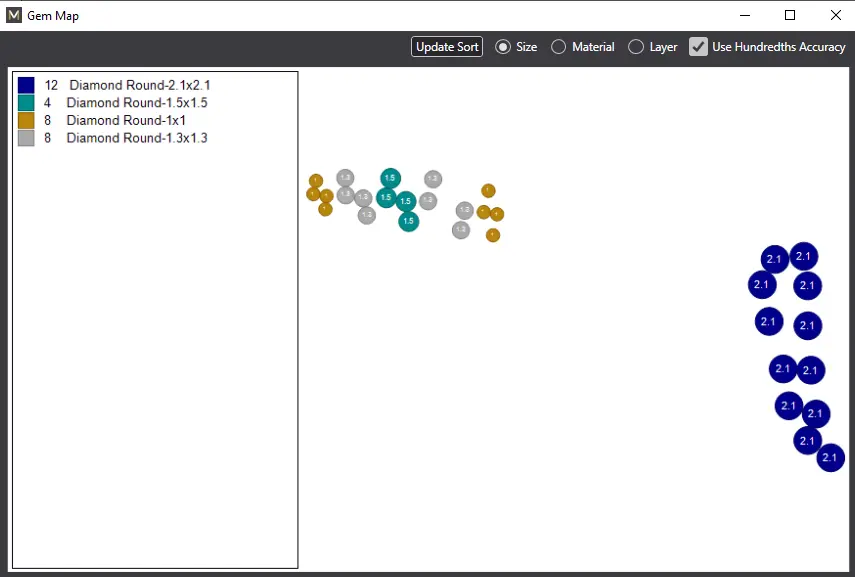Click the bottommost teal 1.5 gem
The image size is (855, 577).
click(408, 221)
